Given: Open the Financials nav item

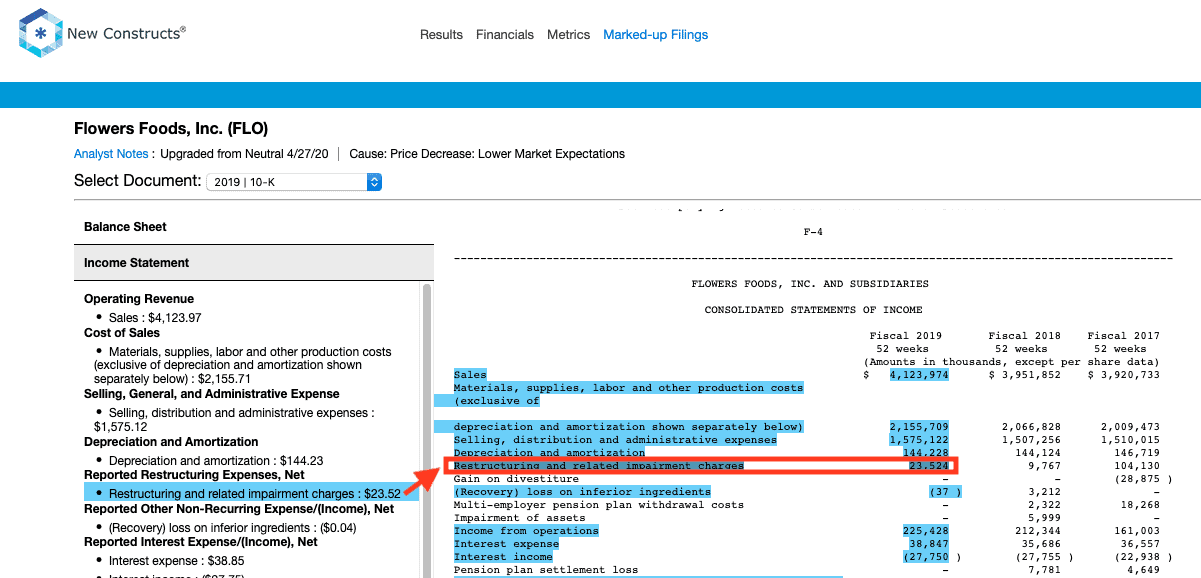Looking at the screenshot, I should [x=505, y=35].
